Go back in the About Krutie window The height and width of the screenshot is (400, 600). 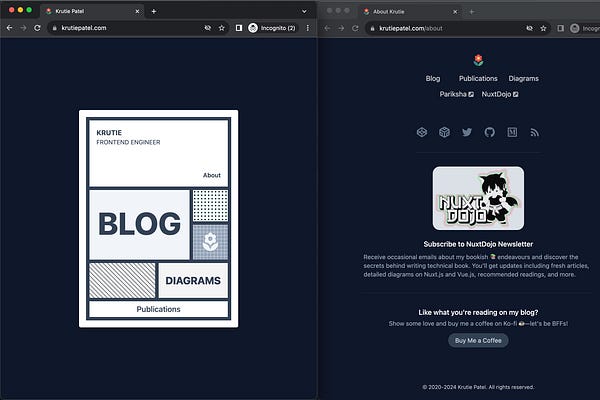coord(327,28)
